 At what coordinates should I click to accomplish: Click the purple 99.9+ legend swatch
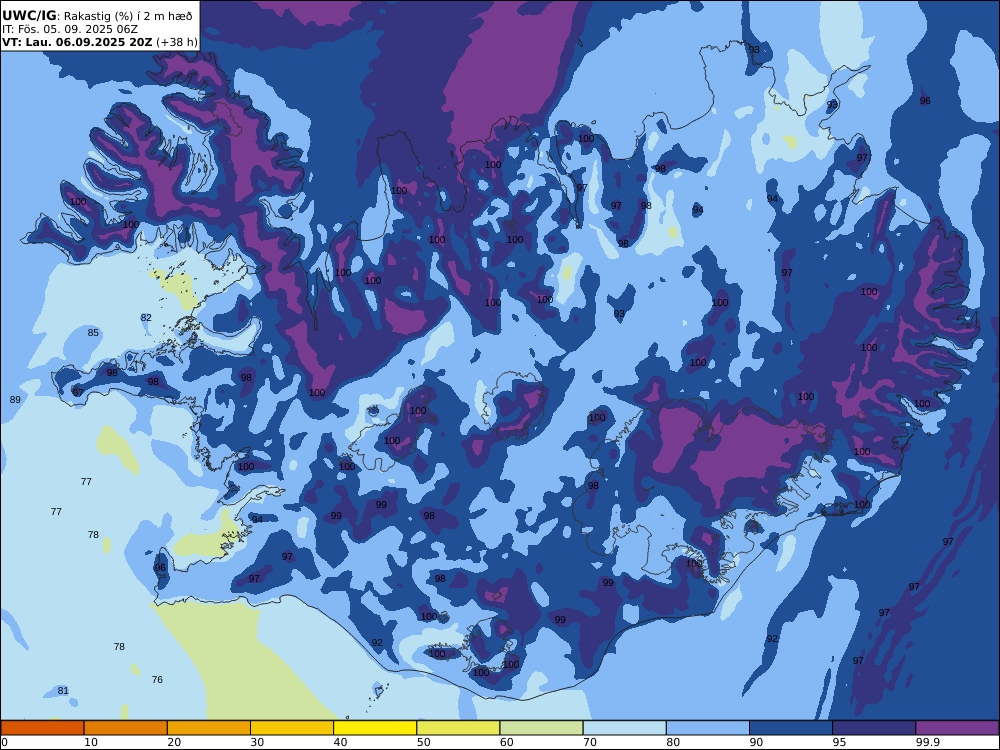pos(957,728)
